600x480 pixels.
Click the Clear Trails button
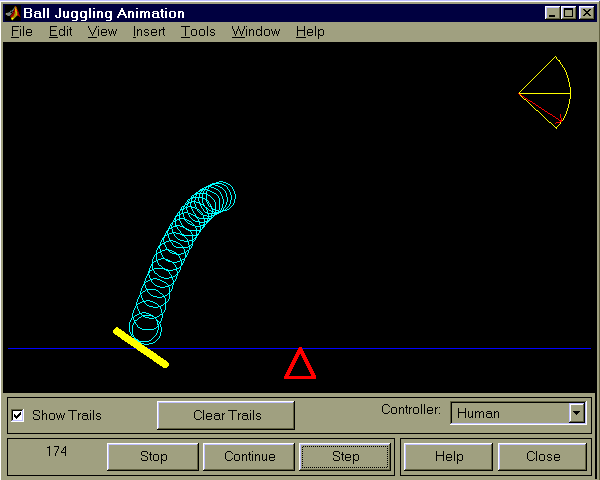click(226, 415)
